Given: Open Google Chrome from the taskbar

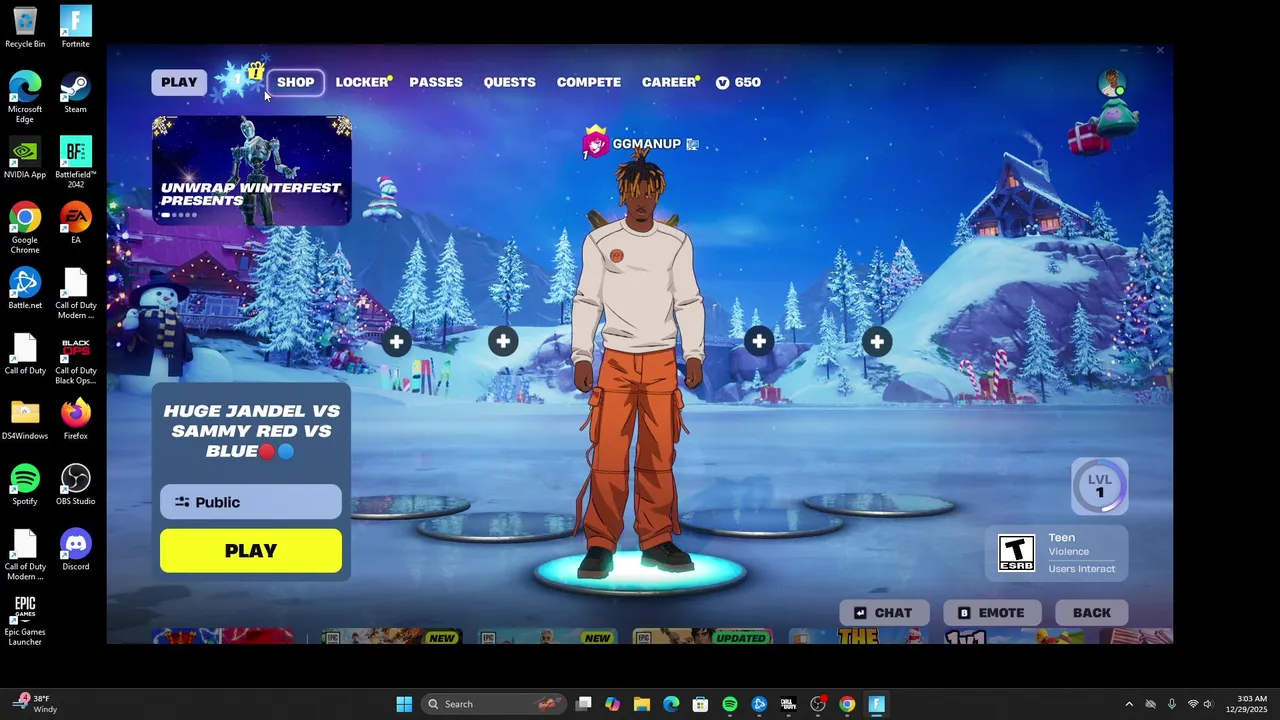Looking at the screenshot, I should (x=847, y=704).
